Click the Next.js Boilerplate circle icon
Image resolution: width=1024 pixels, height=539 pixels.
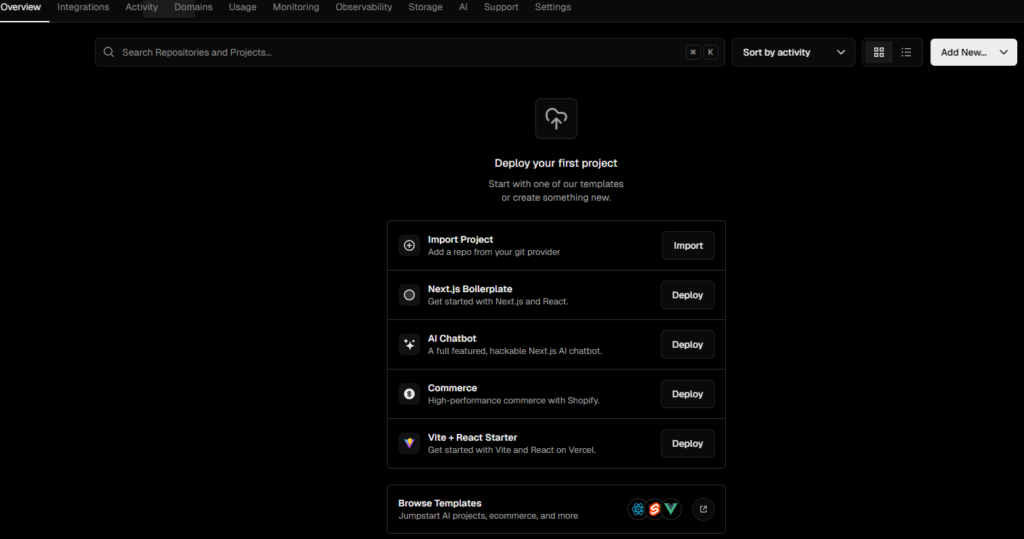tap(409, 295)
